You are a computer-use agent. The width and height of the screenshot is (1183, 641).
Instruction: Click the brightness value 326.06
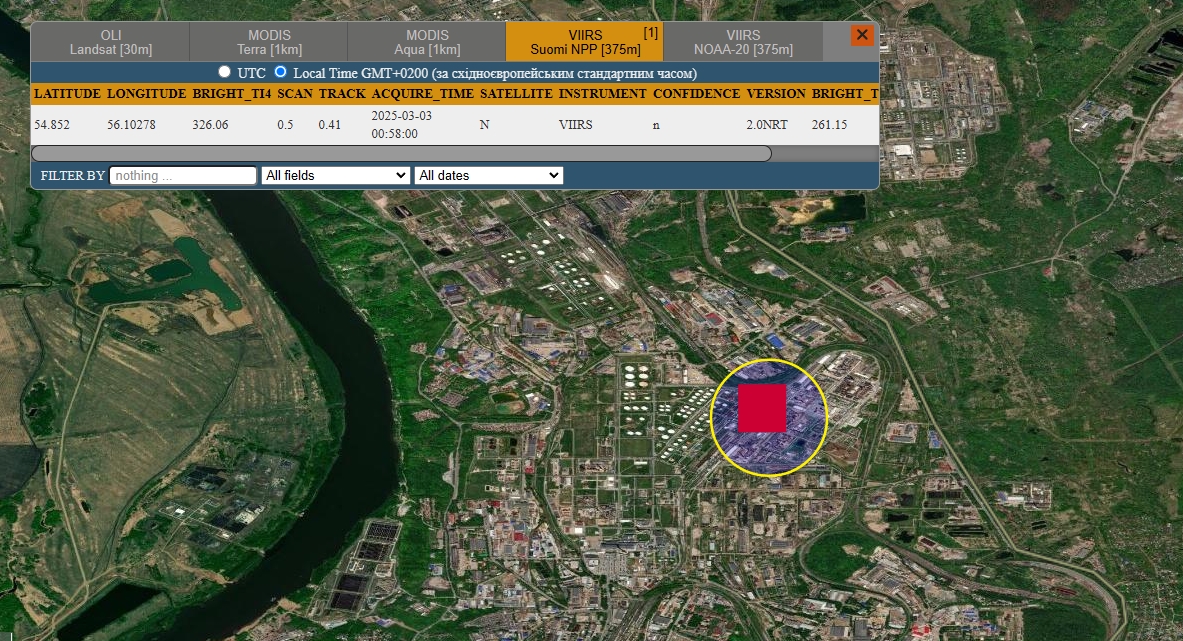[210, 124]
